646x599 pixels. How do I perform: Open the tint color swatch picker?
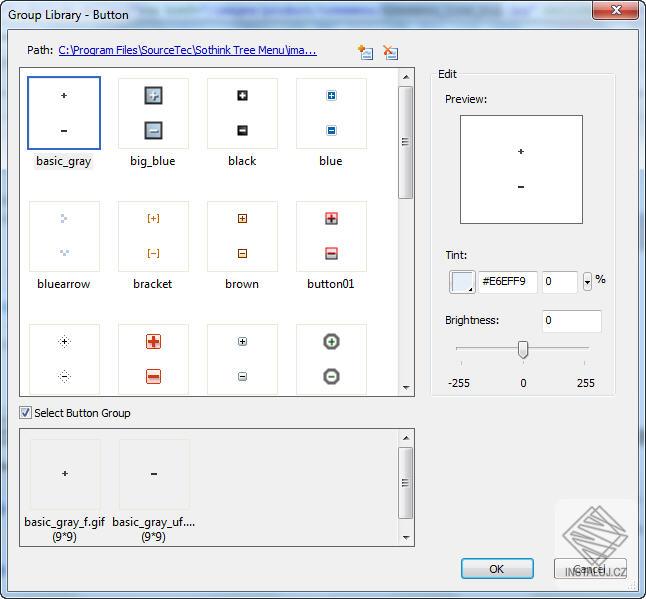[462, 282]
